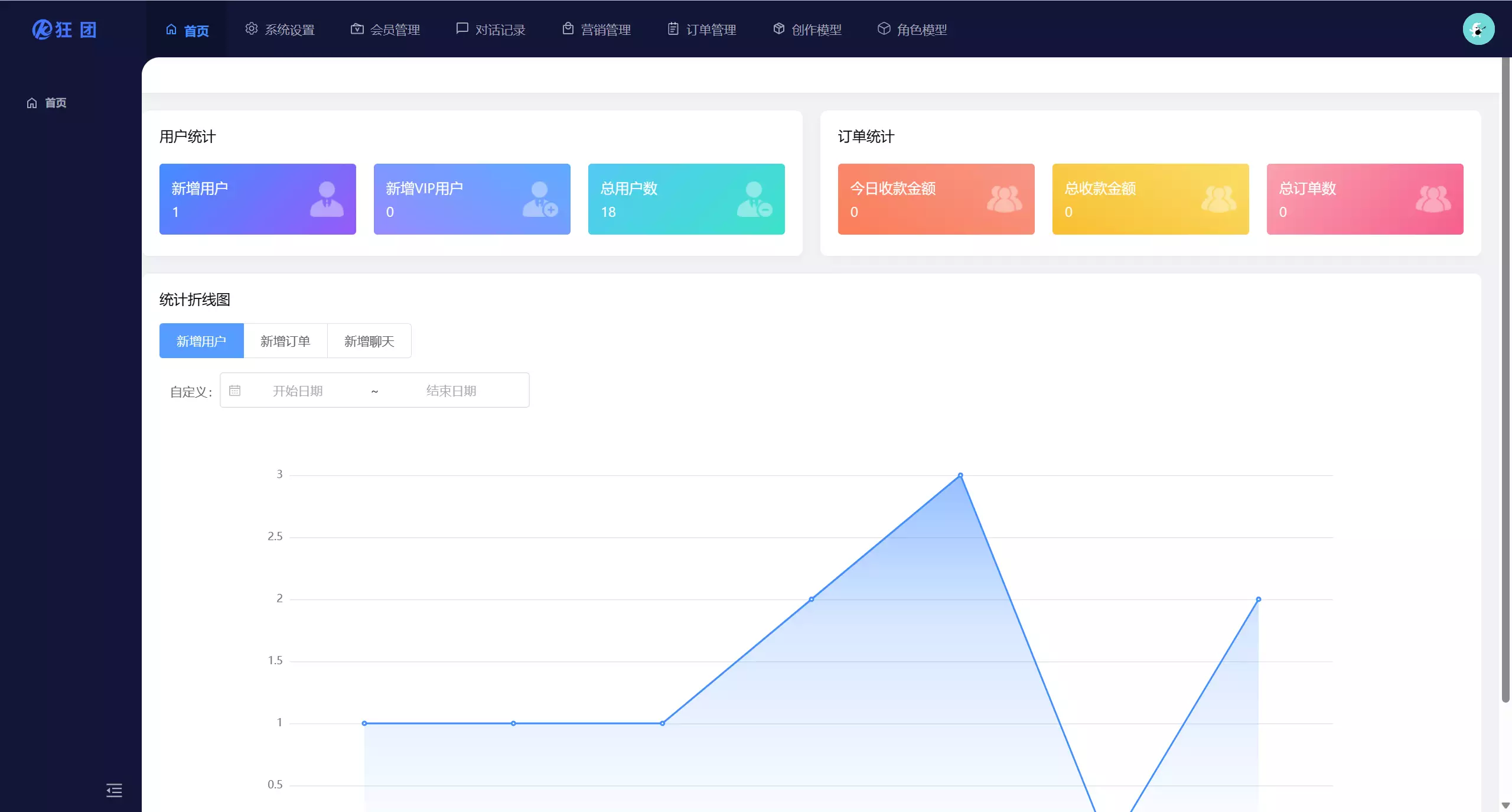Image resolution: width=1512 pixels, height=812 pixels.
Task: Open the user avatar in the top right
Action: [x=1478, y=29]
